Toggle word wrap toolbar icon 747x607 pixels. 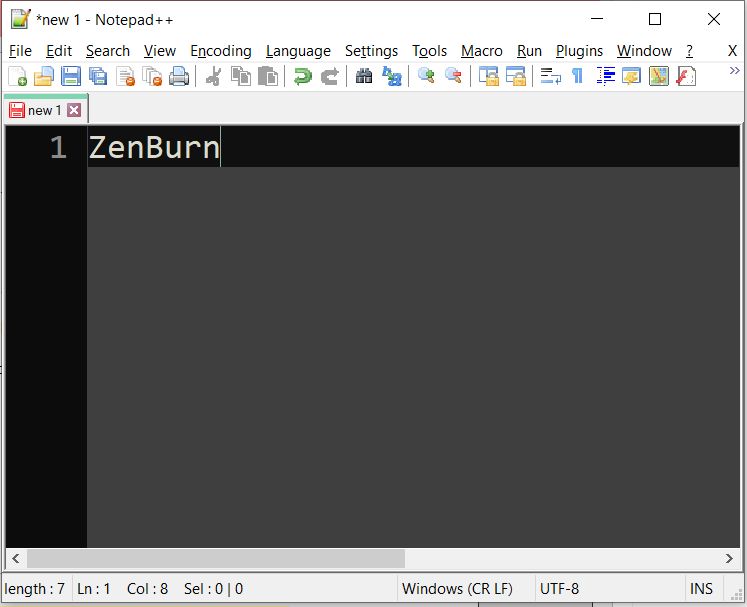[x=550, y=76]
